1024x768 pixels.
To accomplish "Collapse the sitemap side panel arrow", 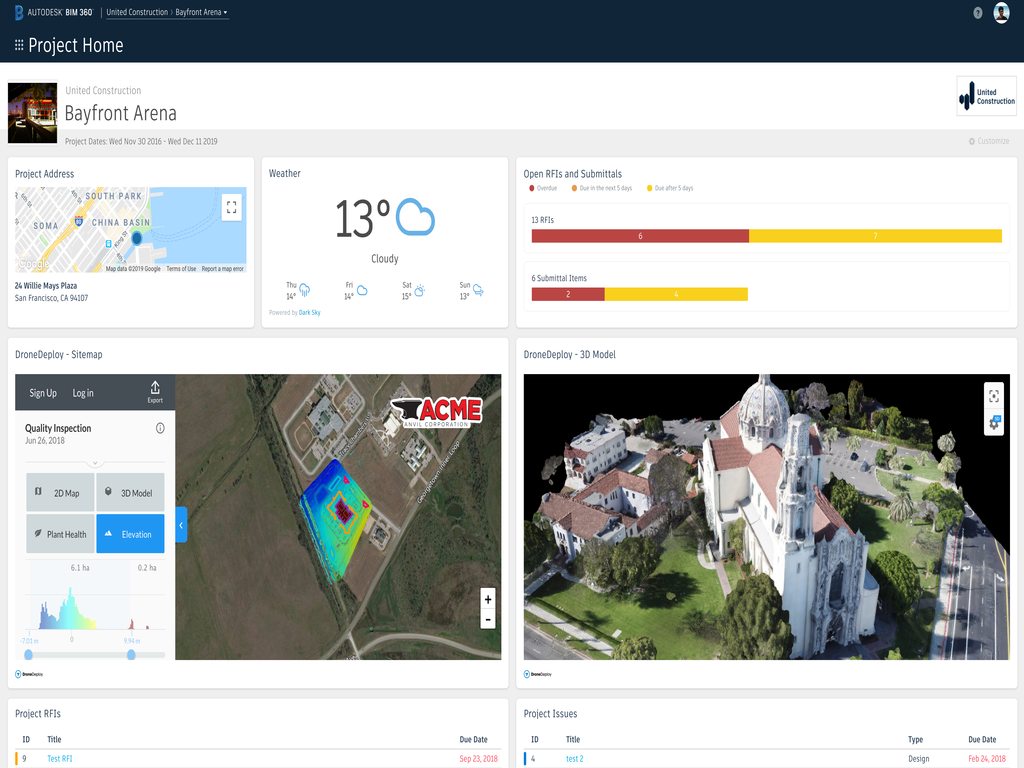I will coord(181,524).
